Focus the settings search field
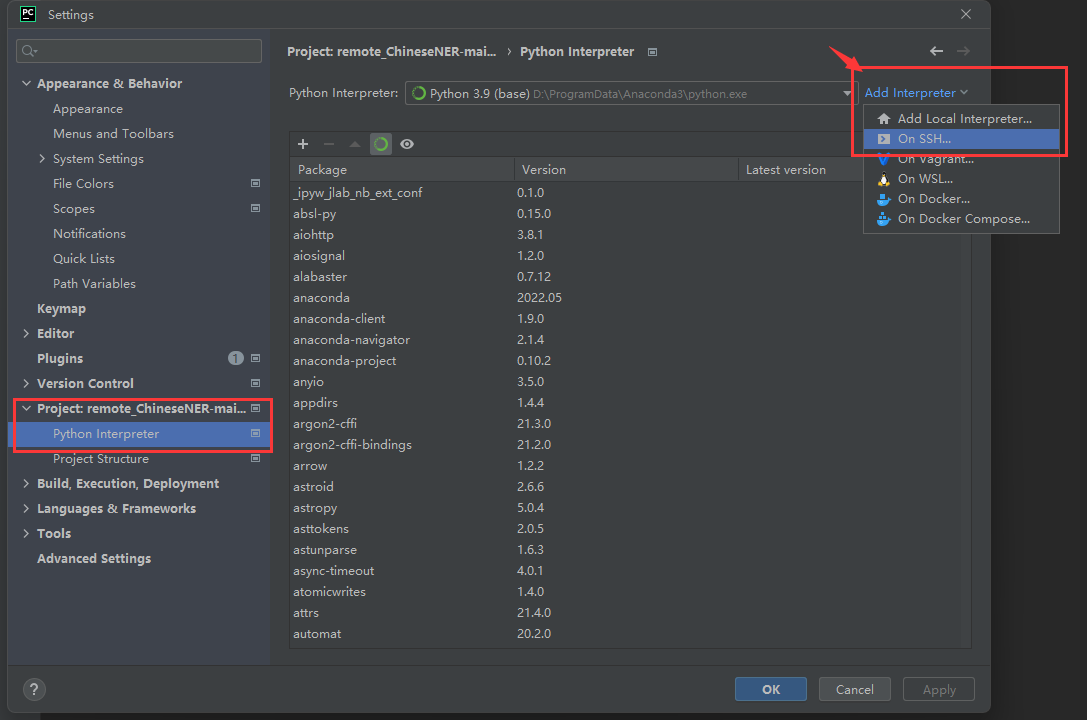Viewport: 1087px width, 720px height. (x=140, y=51)
